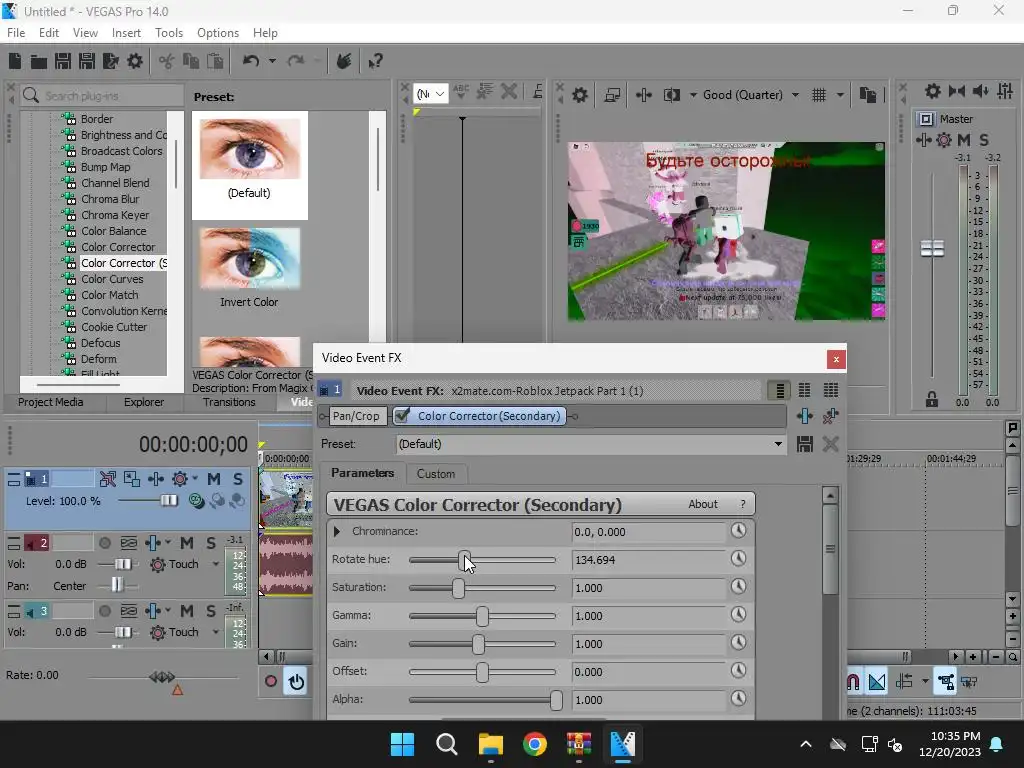Click the loop playback power button

click(296, 682)
